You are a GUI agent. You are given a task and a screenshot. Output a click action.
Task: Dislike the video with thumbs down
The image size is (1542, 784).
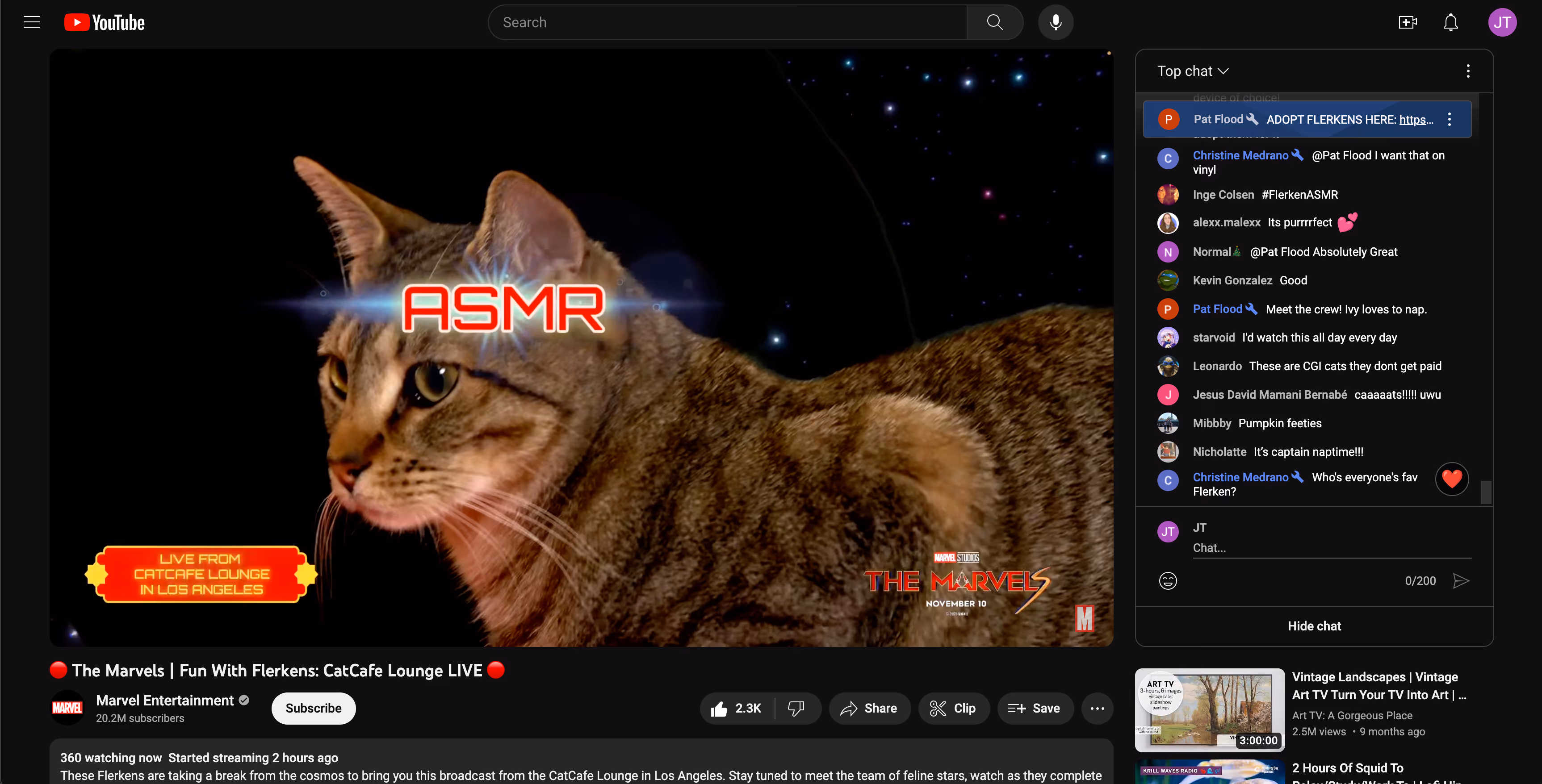pos(796,709)
